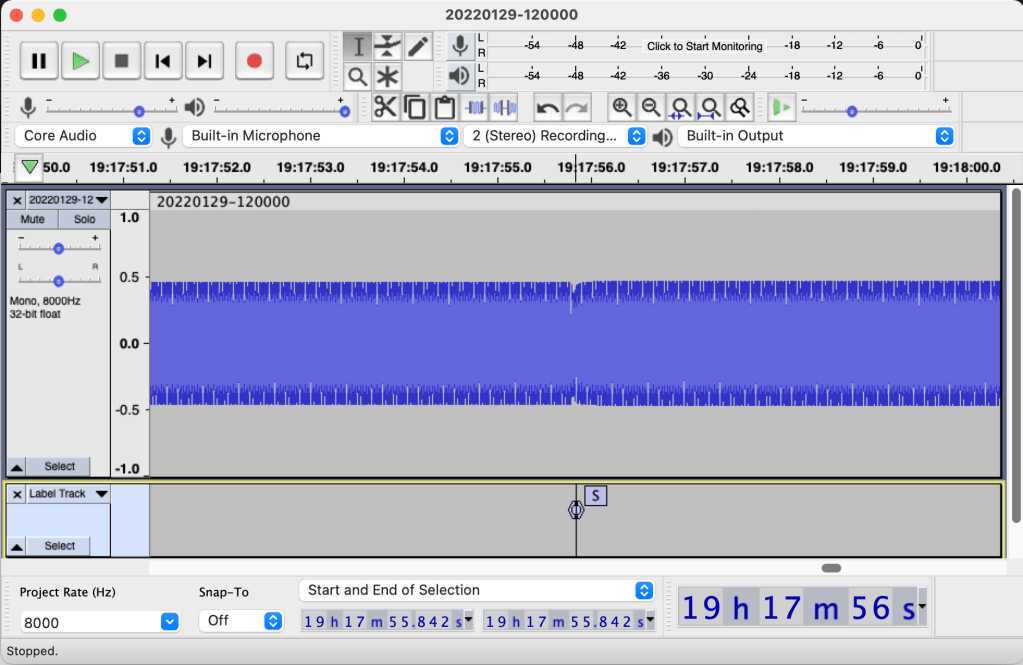Image resolution: width=1023 pixels, height=665 pixels.
Task: Toggle the Loop playback button
Action: point(305,61)
